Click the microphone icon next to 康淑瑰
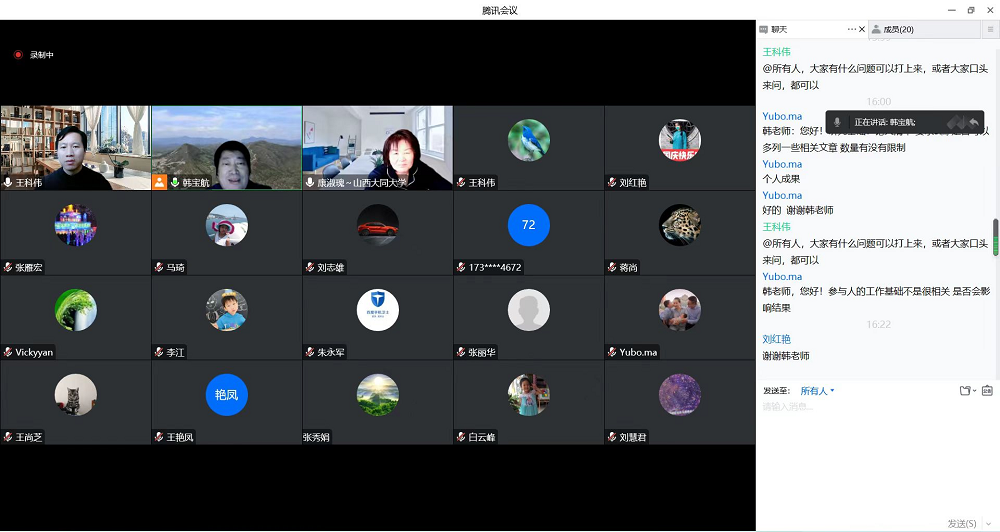 point(310,183)
